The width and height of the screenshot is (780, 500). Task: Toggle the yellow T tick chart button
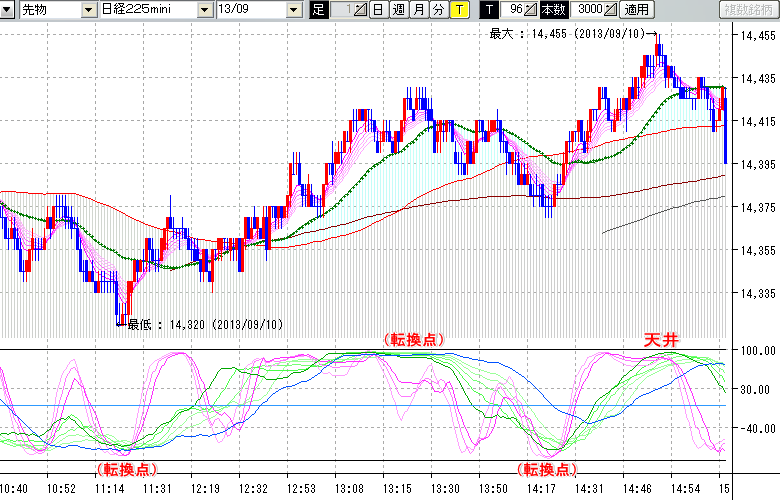point(458,10)
